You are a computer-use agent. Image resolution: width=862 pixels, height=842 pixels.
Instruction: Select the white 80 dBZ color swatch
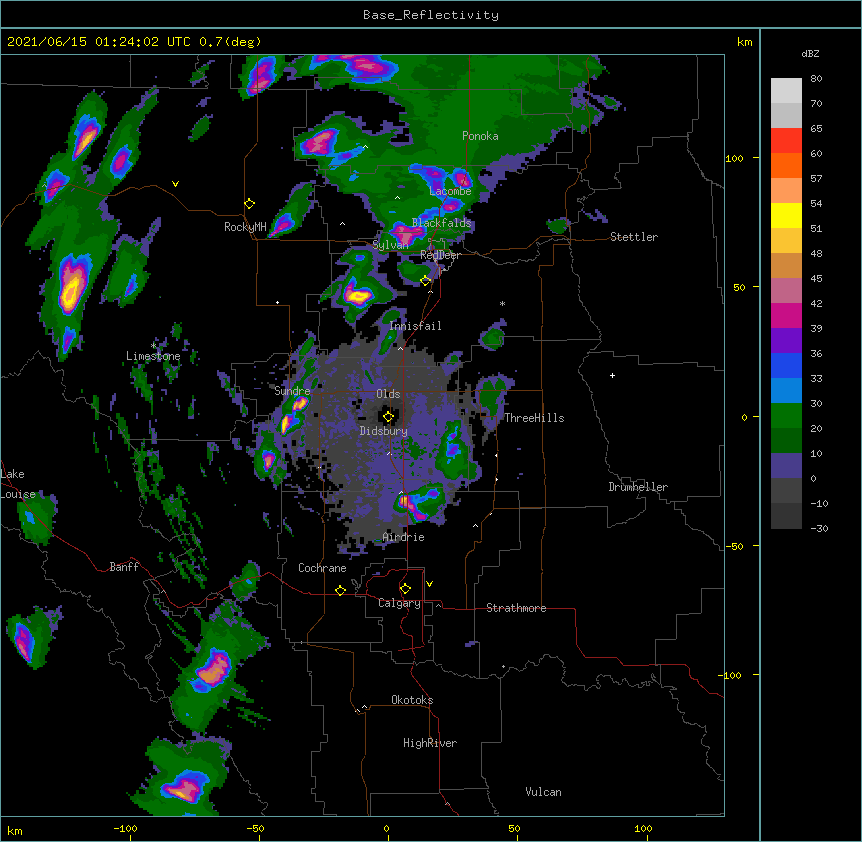[x=786, y=91]
